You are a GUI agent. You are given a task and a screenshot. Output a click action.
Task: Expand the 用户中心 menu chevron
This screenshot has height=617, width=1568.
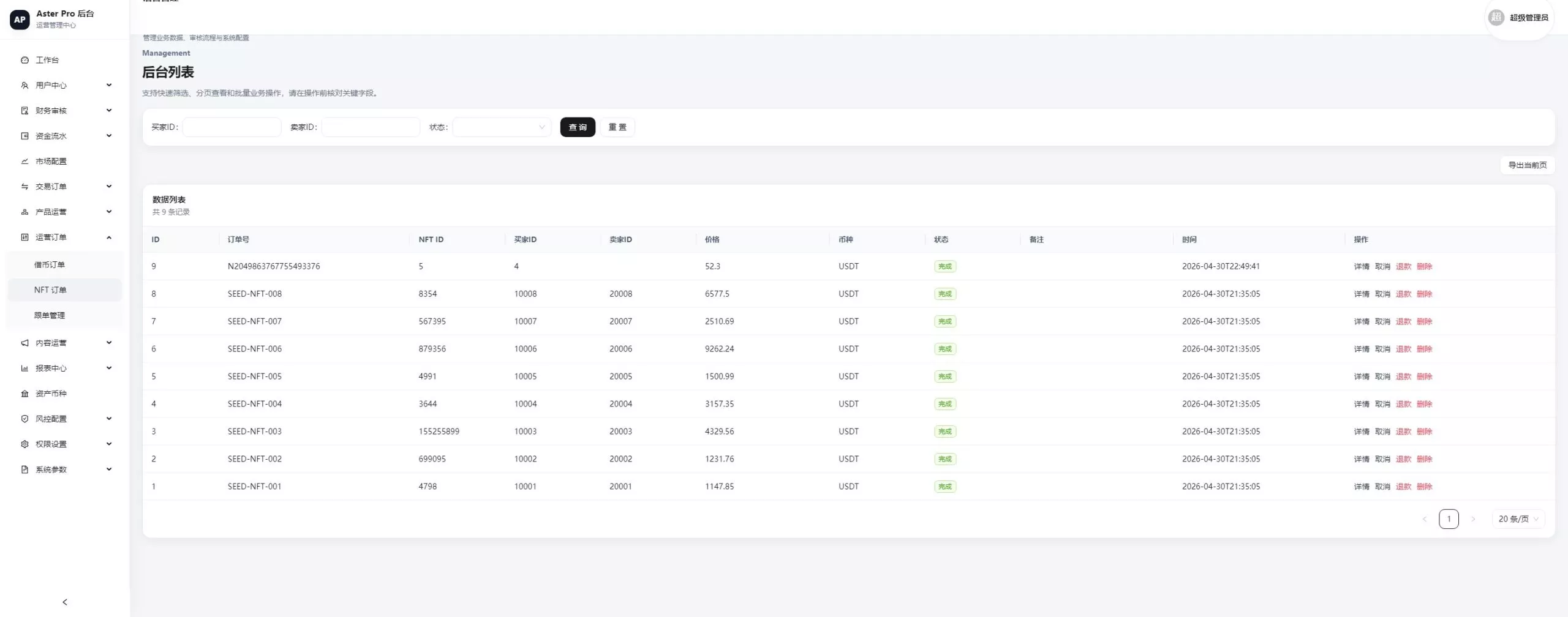pyautogui.click(x=109, y=85)
